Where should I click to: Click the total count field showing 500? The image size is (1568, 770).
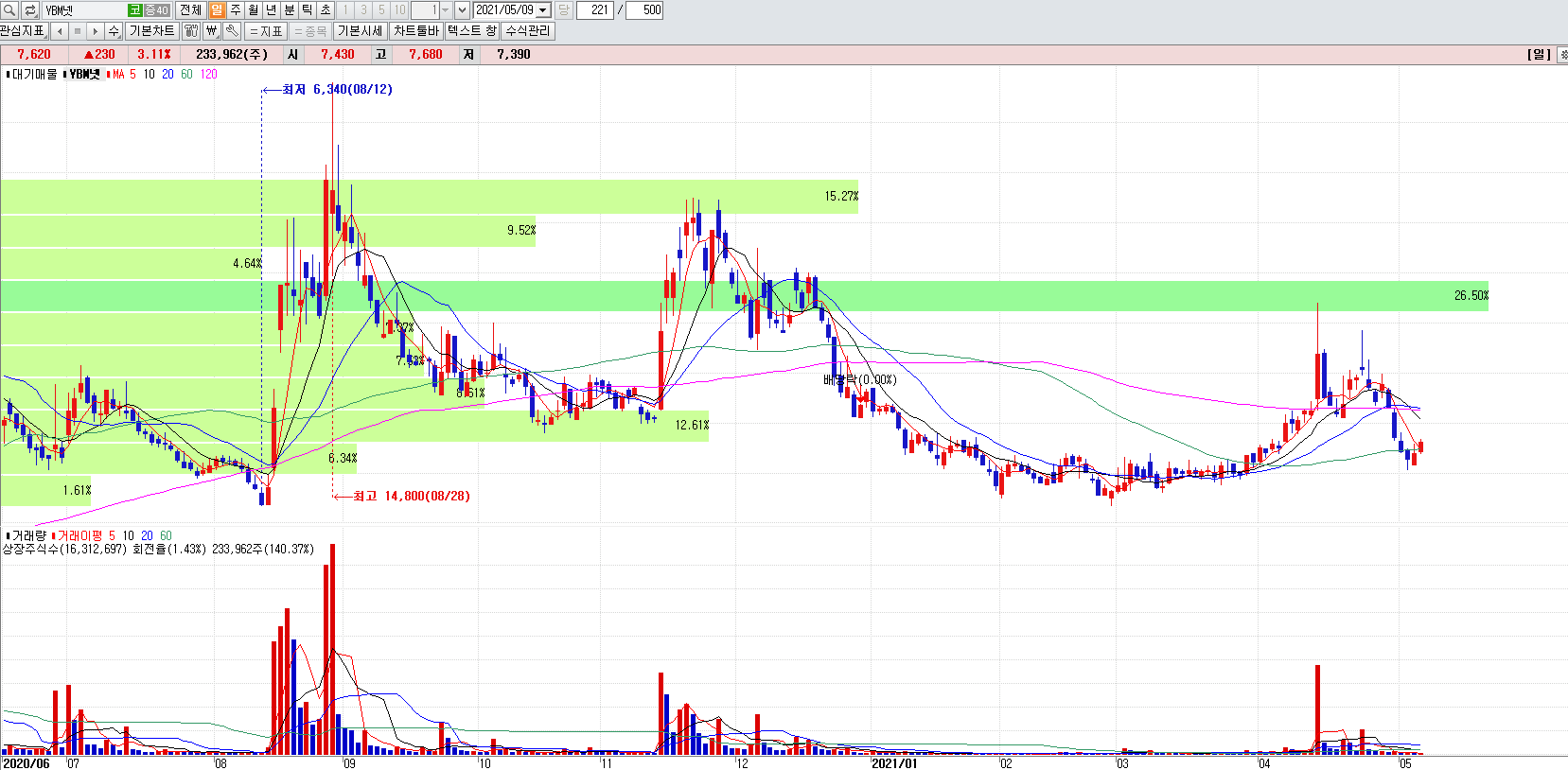coord(644,10)
